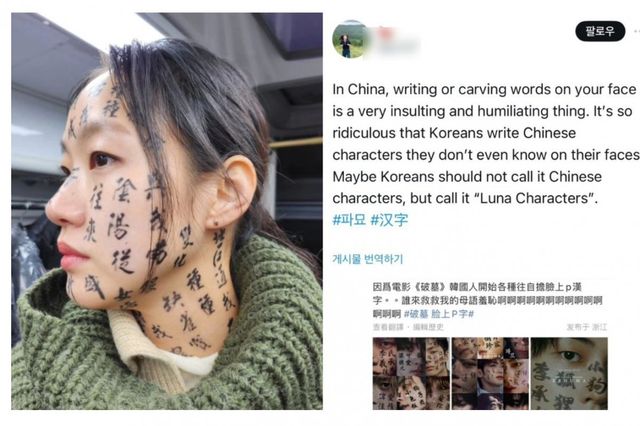Open the first collage thumbnail in embedded post
The image size is (640, 426).
point(411,373)
